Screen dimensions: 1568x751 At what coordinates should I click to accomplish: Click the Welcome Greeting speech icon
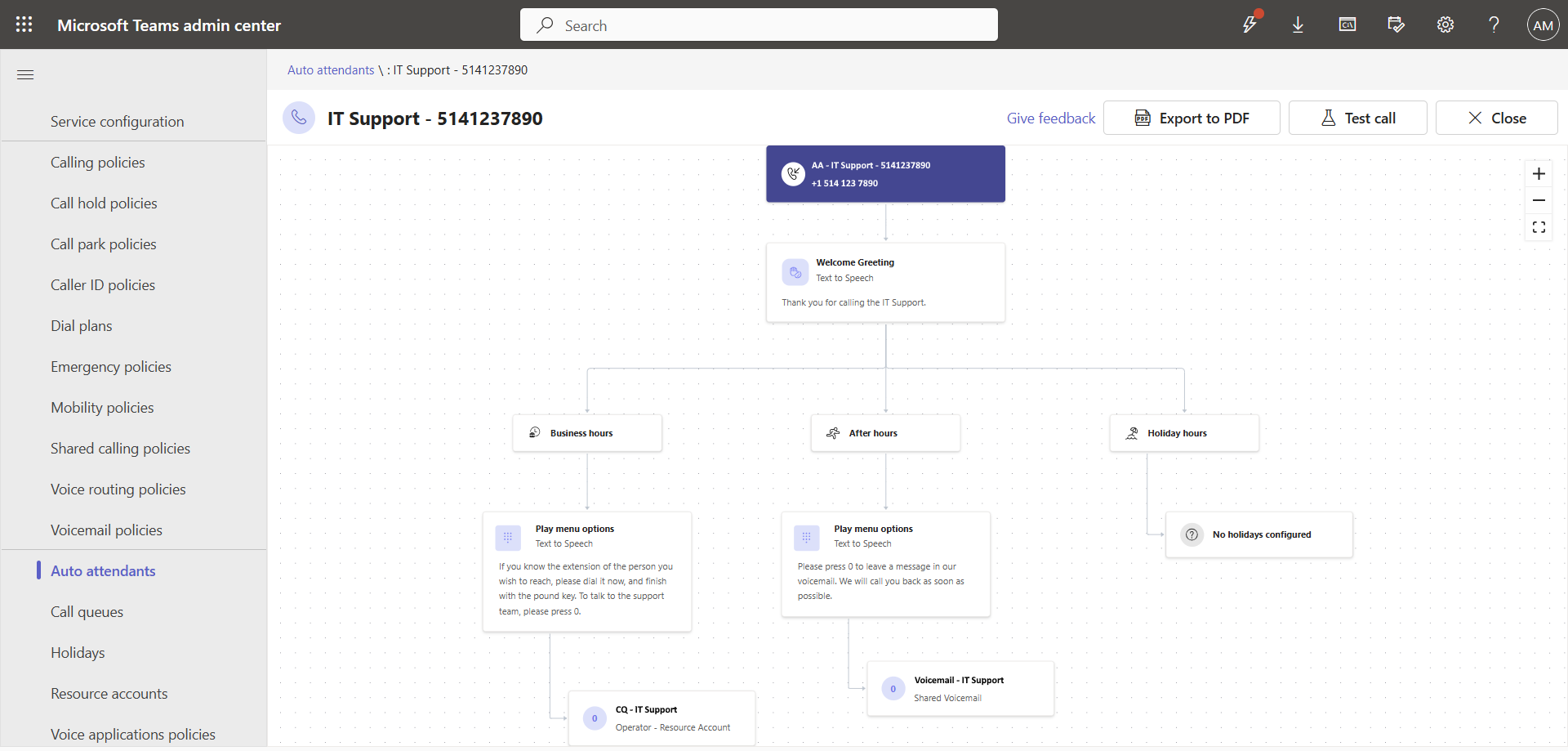[795, 272]
